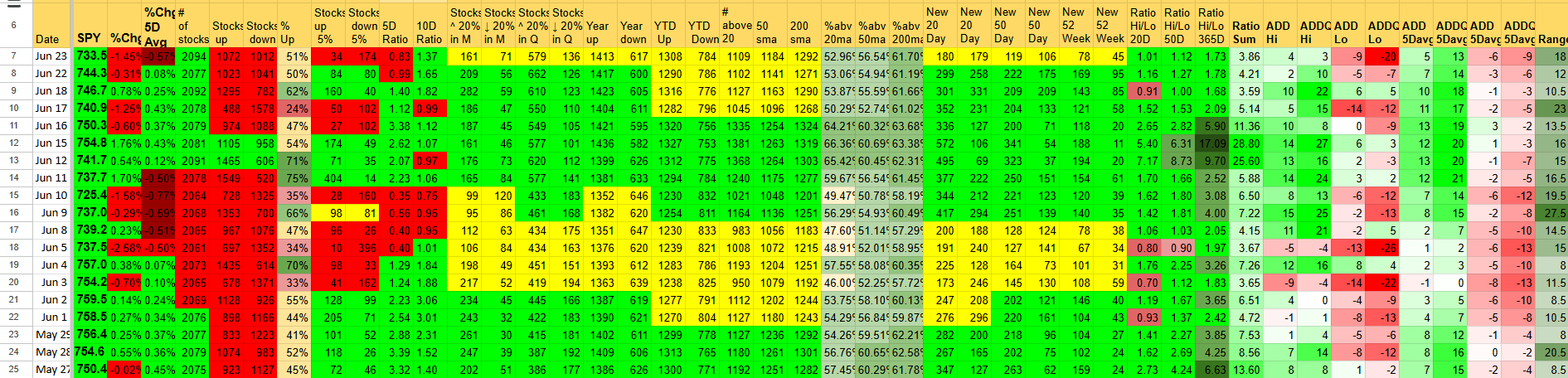1568x378 pixels.
Task: Click stocks up value 1465 in Jun 12 row
Action: click(227, 161)
